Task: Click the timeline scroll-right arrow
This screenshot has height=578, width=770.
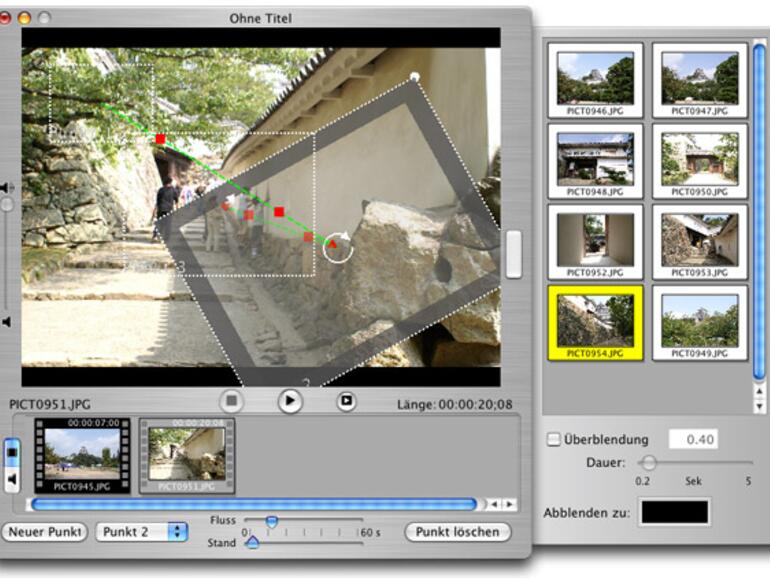Action: coord(509,504)
